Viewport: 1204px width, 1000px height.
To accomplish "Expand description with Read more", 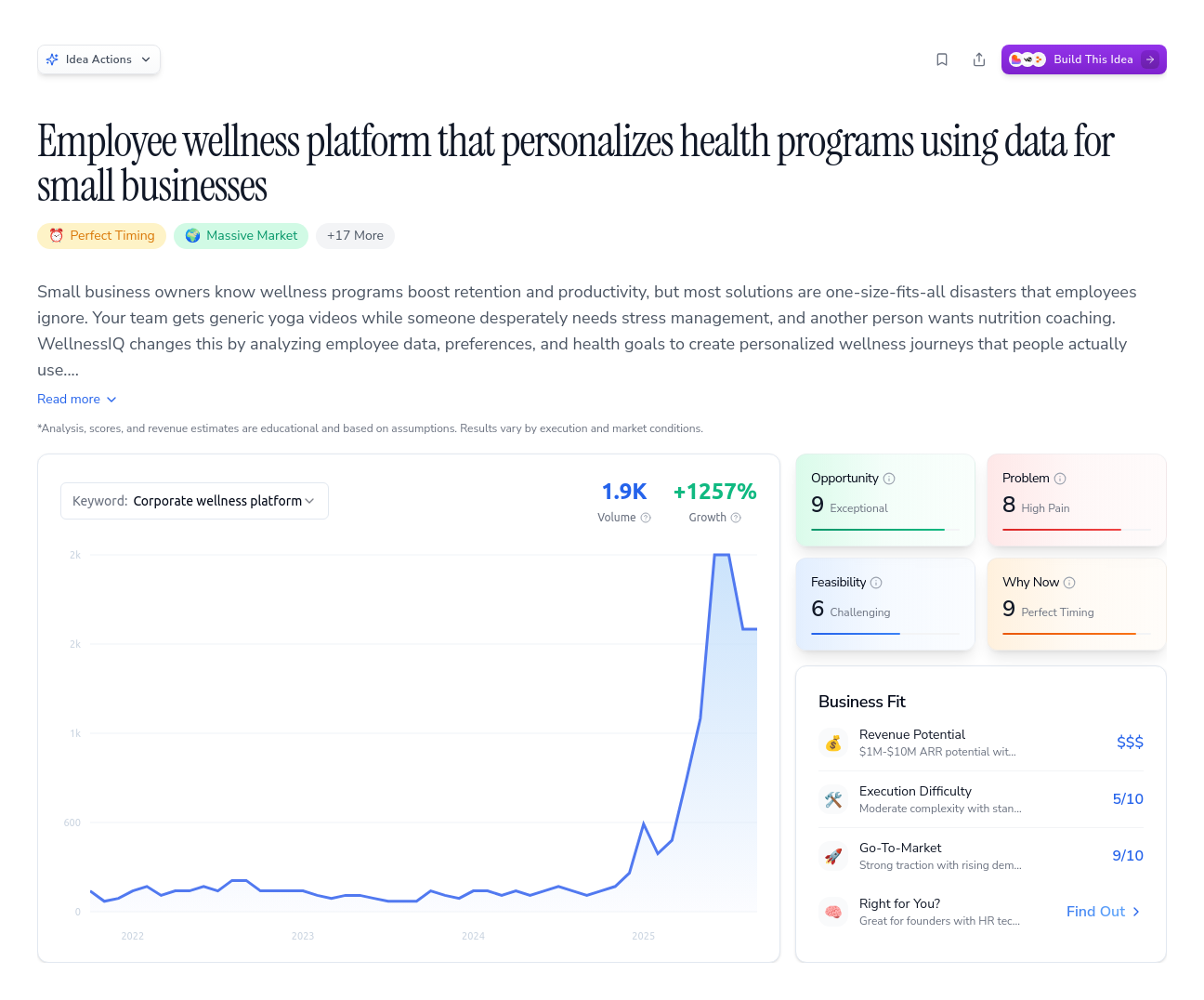I will (x=77, y=399).
